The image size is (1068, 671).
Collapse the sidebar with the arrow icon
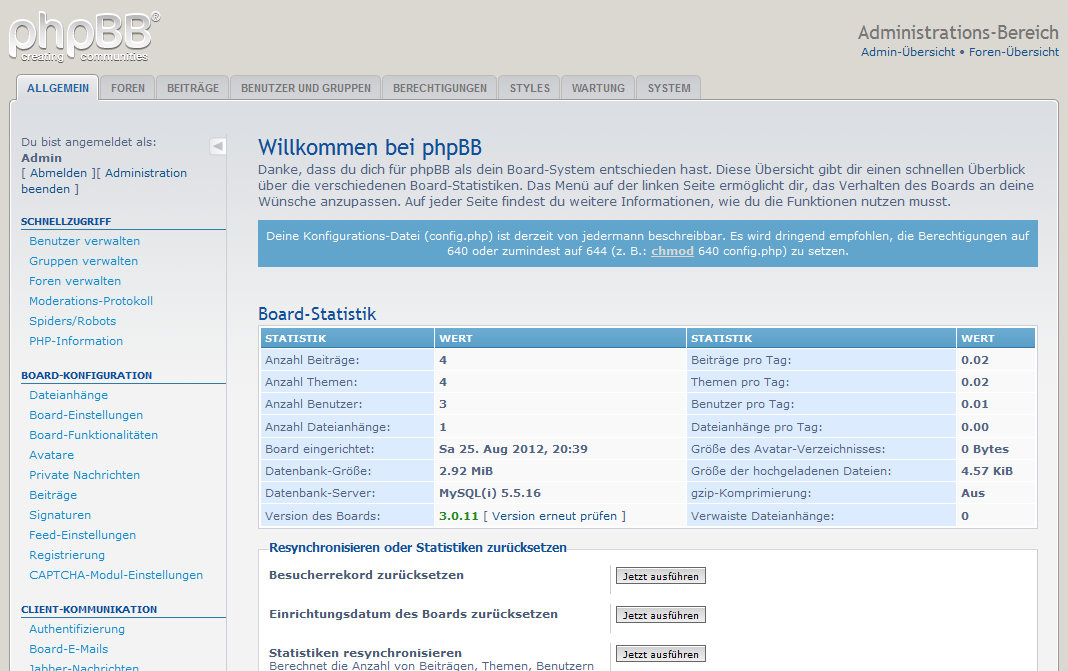218,146
